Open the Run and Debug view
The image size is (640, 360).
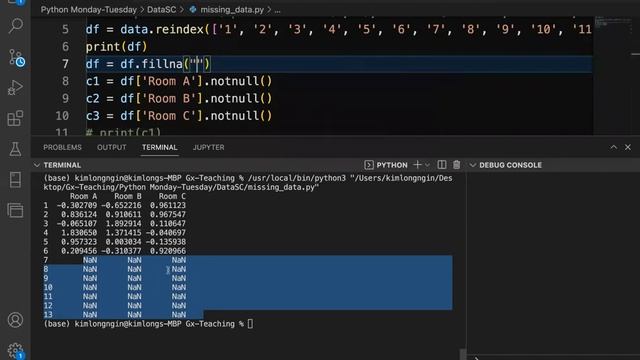tap(15, 87)
